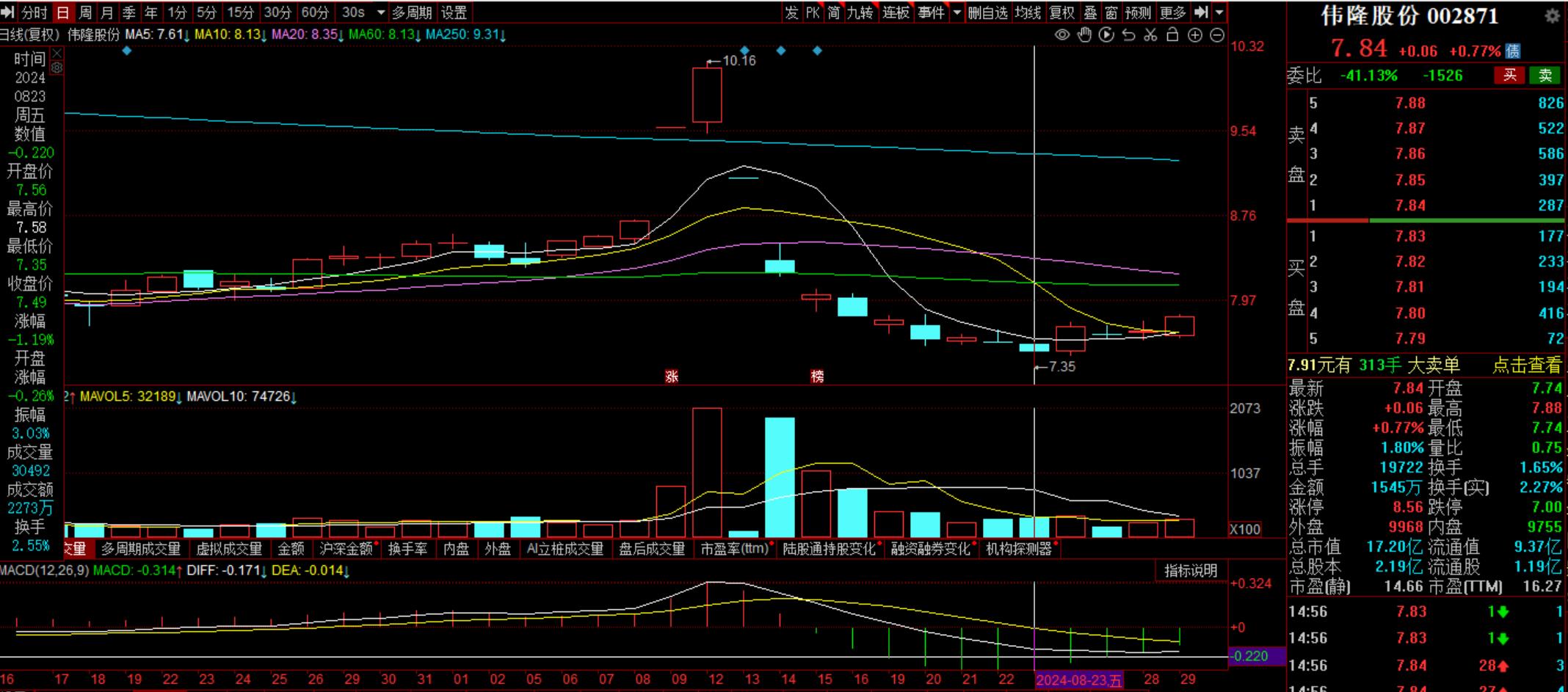Select the 陆股通持股变化 indicator tab

(x=831, y=549)
